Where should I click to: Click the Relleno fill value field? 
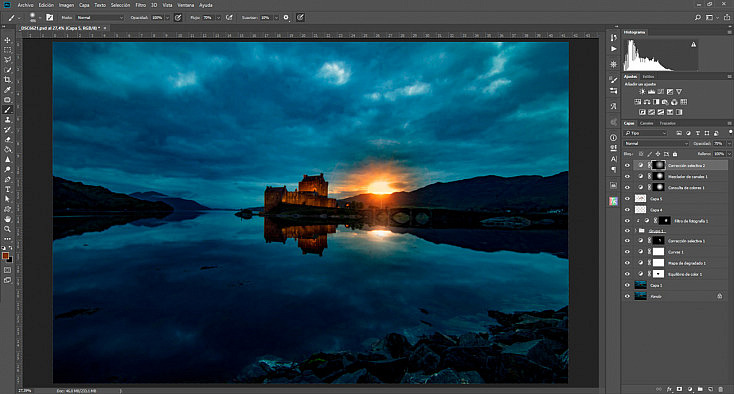[x=719, y=154]
